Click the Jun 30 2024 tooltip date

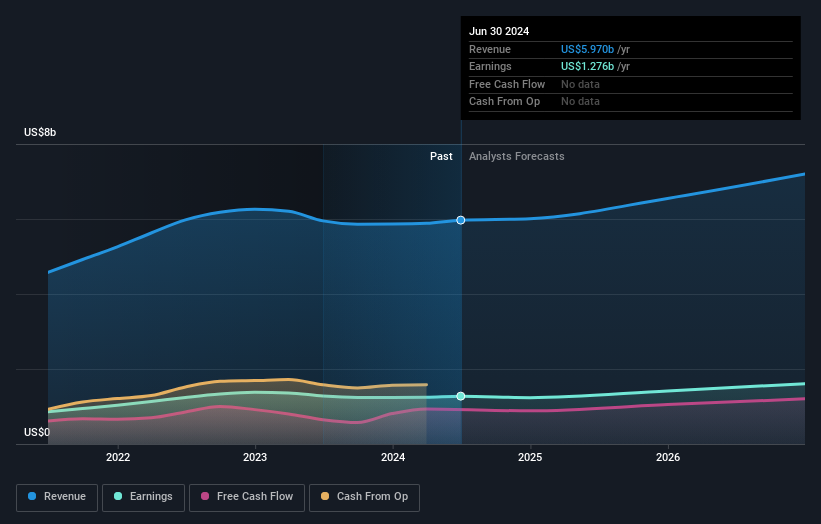(x=499, y=31)
